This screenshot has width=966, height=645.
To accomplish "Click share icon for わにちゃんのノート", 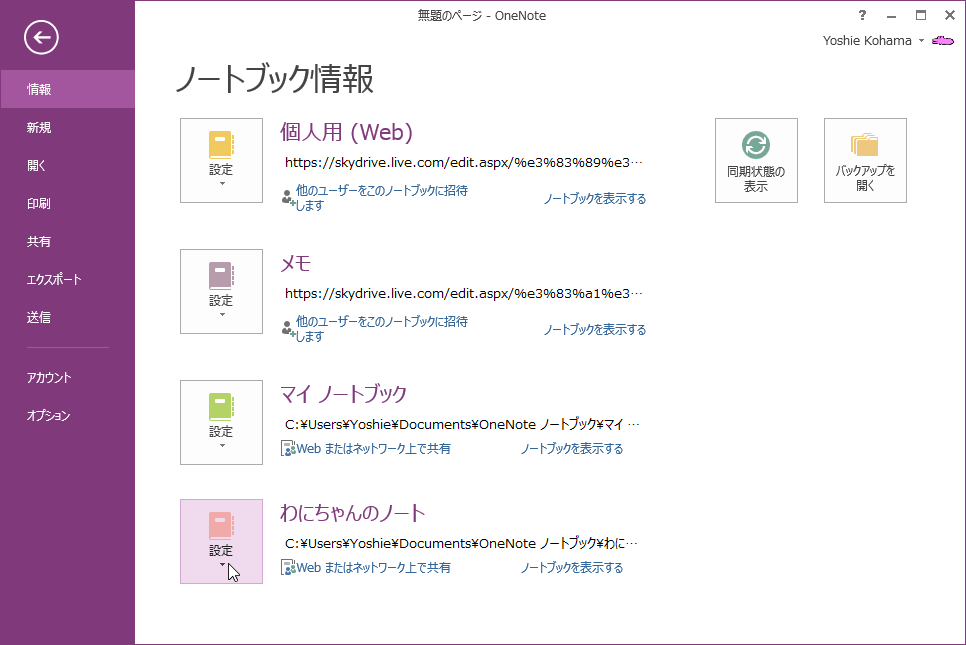I will pos(288,568).
